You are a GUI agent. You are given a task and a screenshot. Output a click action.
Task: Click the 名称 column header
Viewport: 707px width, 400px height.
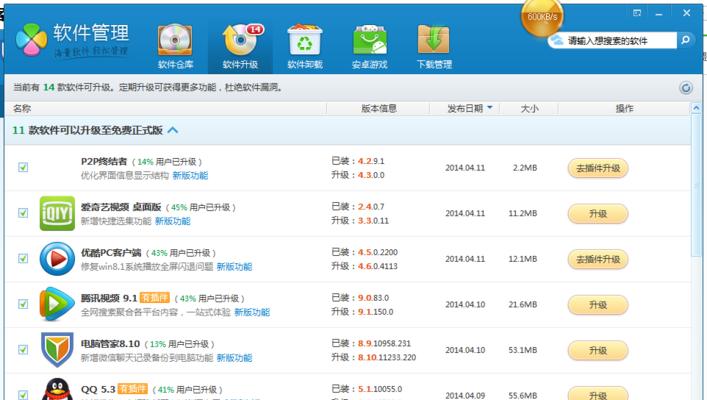[22, 108]
